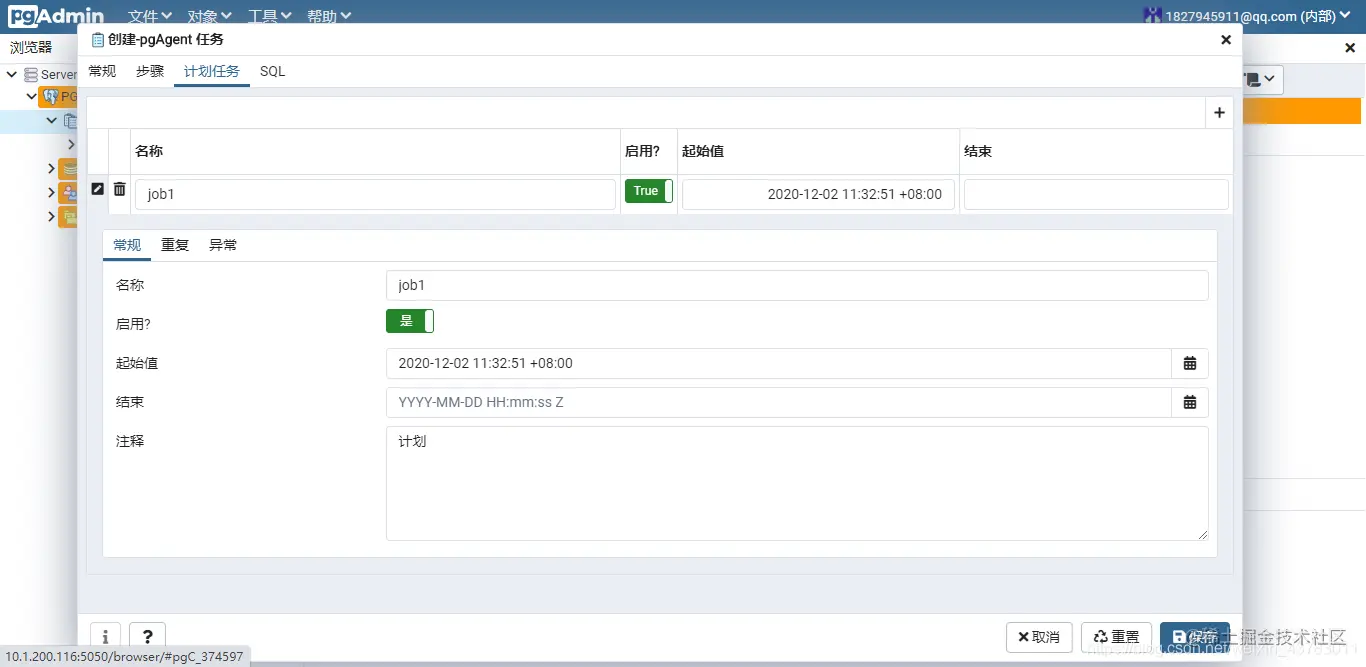This screenshot has height=667, width=1366.
Task: Expand the tablespaces folder tree node
Action: 52,216
